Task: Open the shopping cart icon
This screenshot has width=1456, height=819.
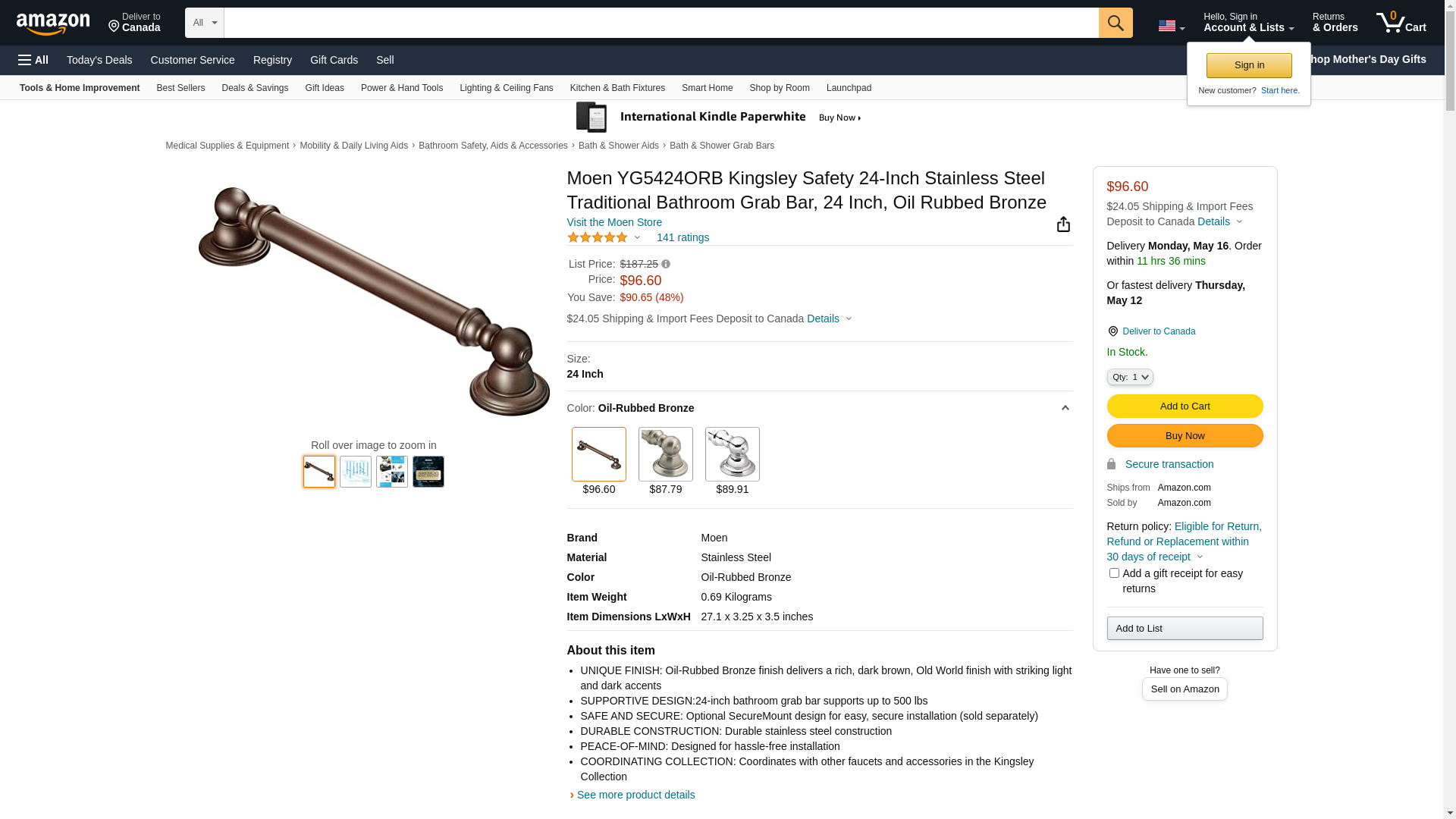Action: (x=1401, y=23)
